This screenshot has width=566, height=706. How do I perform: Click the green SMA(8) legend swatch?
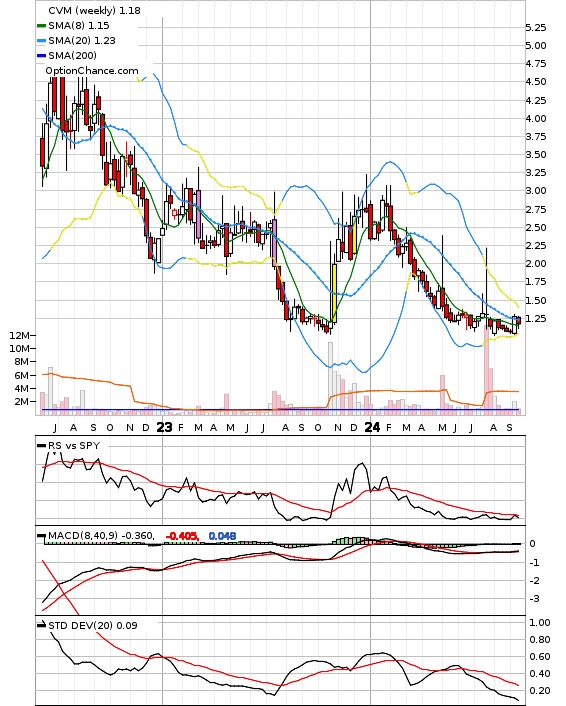click(x=41, y=26)
